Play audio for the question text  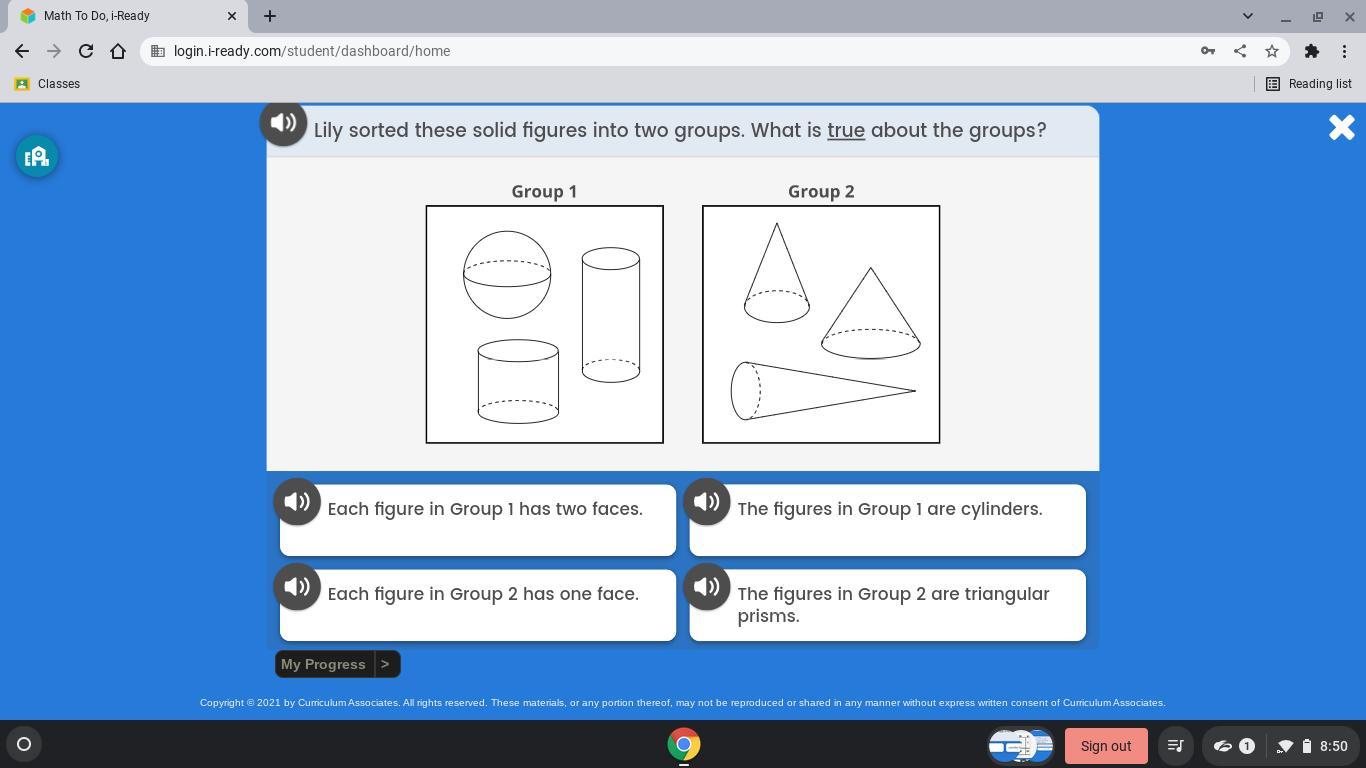(x=283, y=123)
